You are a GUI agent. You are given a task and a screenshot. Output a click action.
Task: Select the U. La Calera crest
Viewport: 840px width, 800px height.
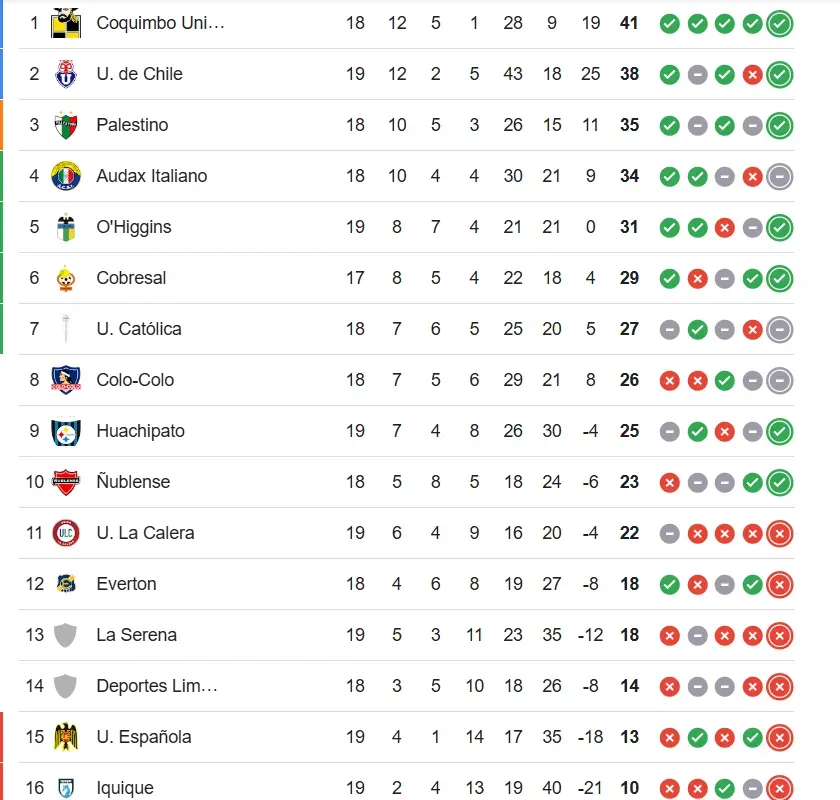tap(66, 533)
